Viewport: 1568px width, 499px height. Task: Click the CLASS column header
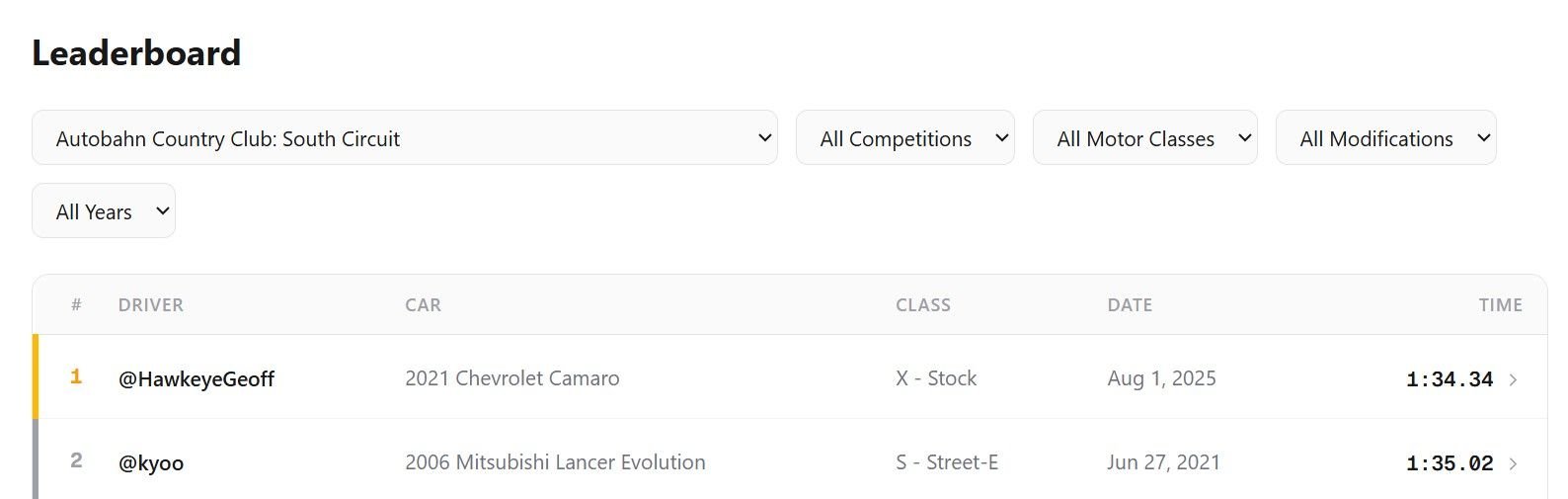(922, 305)
